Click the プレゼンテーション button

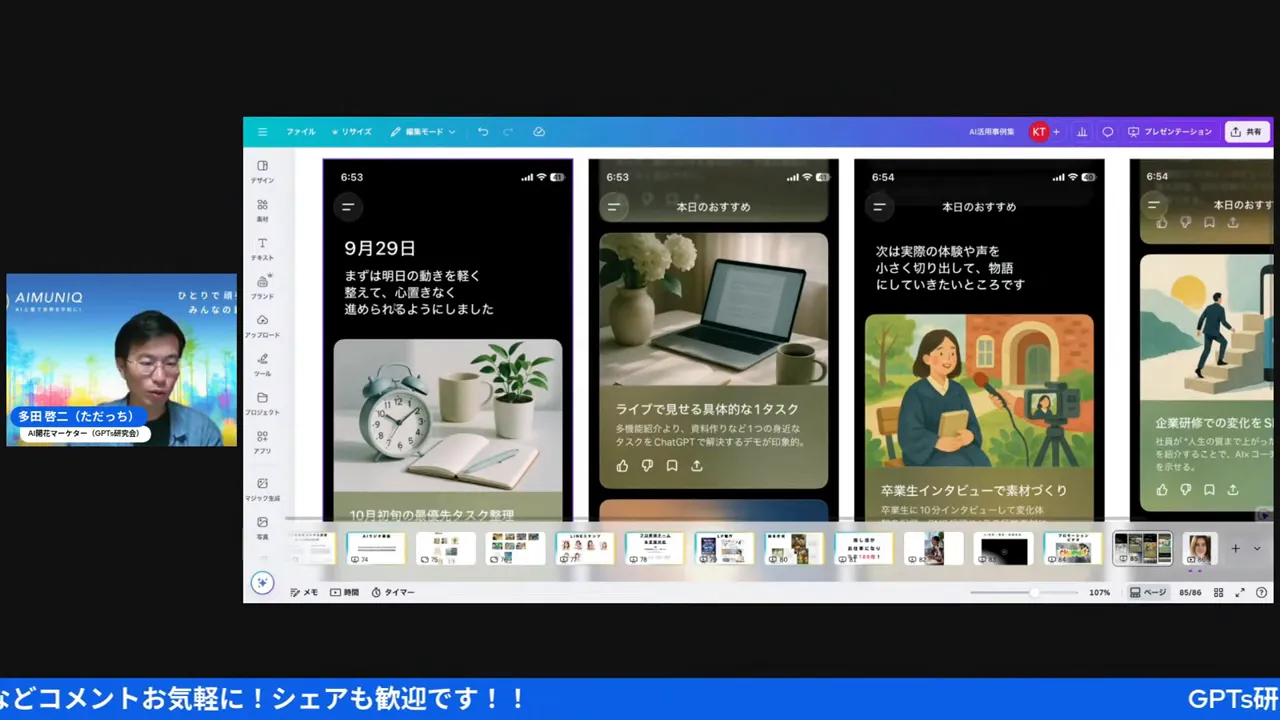pos(1169,132)
